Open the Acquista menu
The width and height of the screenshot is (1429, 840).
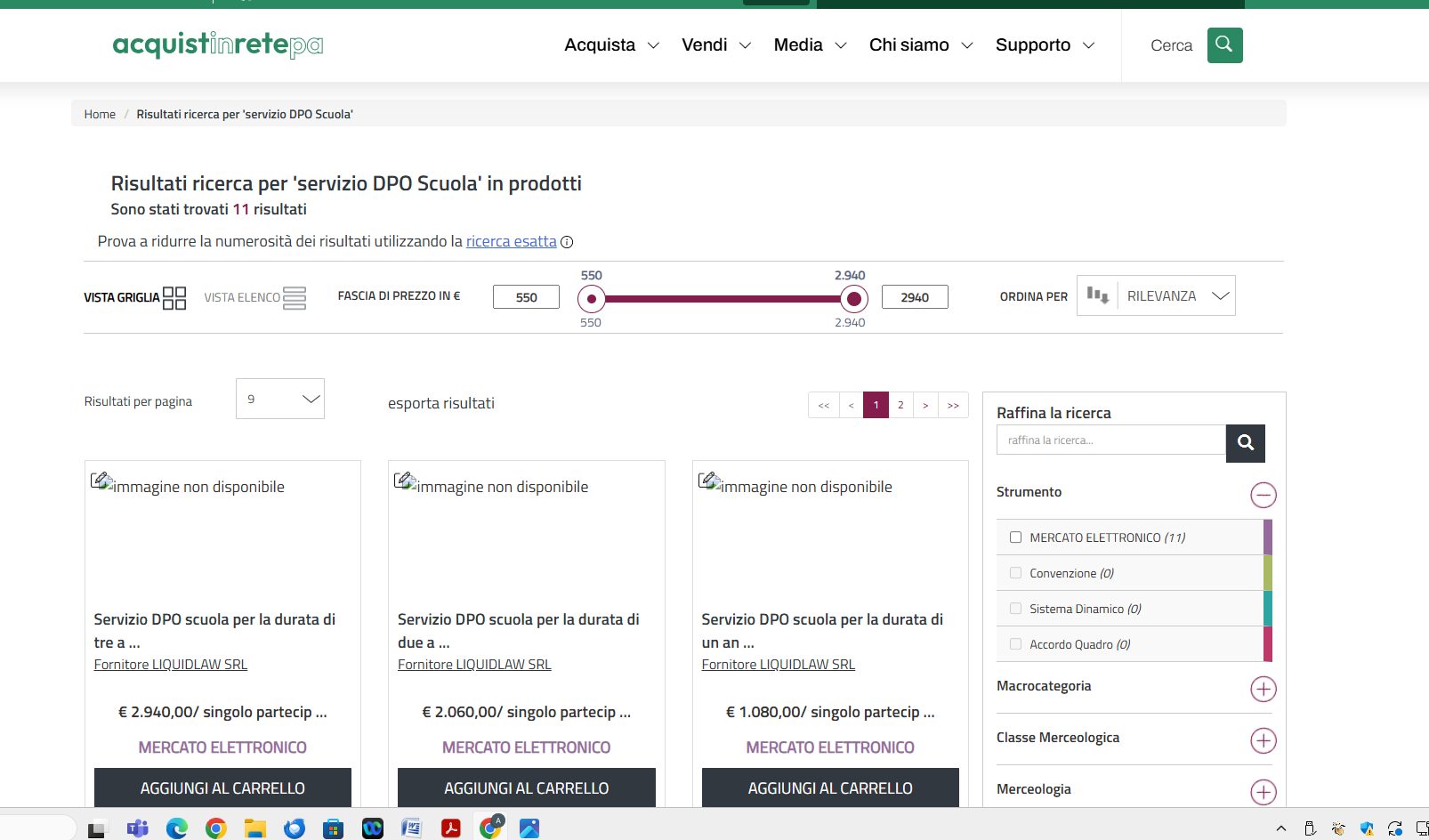(x=611, y=45)
